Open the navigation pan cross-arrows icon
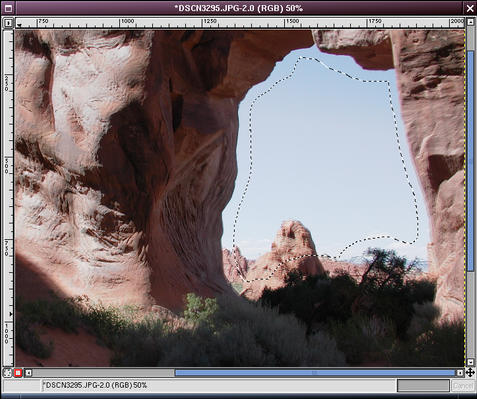The image size is (477, 399). click(x=470, y=372)
